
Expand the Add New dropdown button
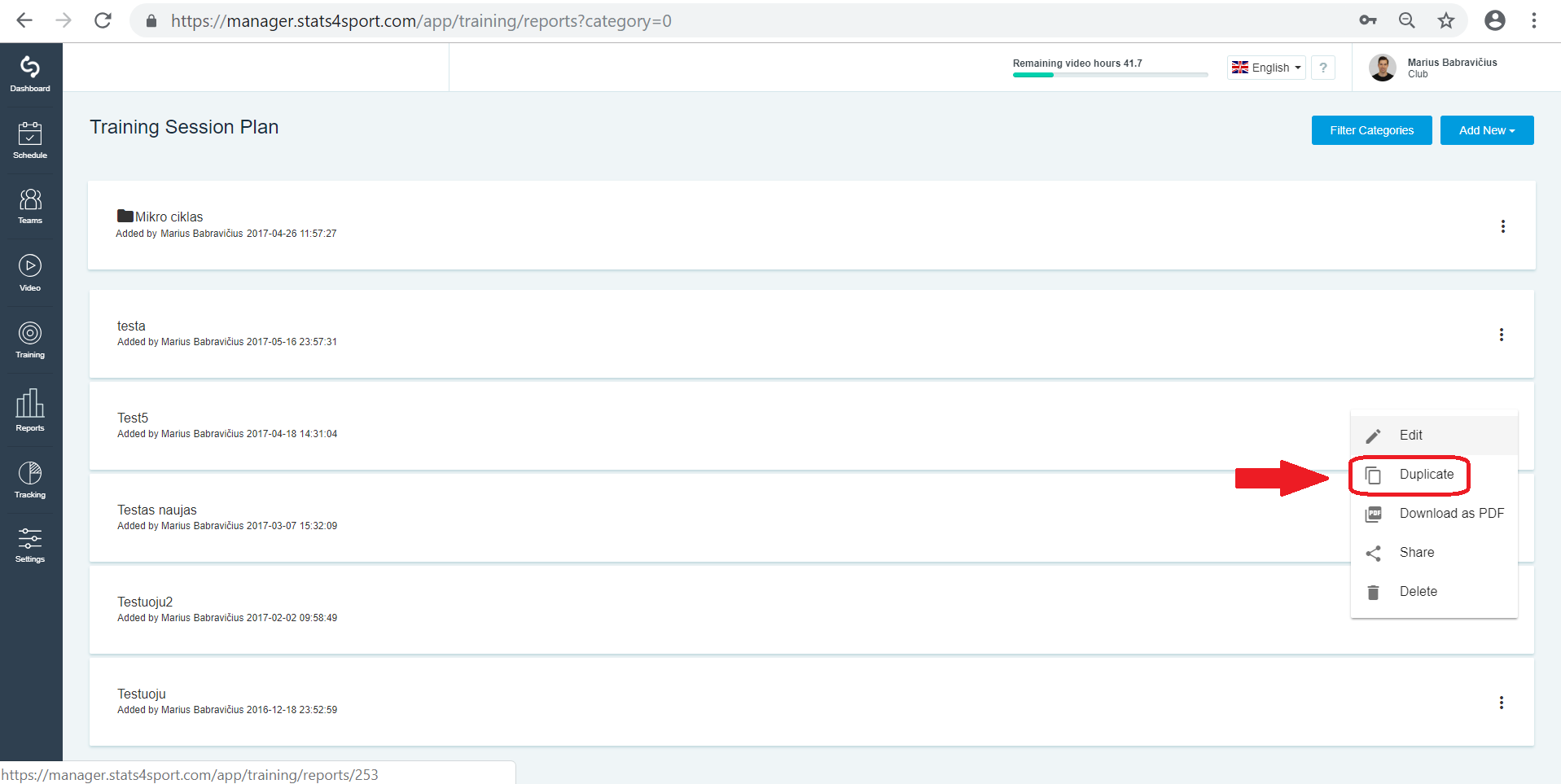click(x=1487, y=130)
